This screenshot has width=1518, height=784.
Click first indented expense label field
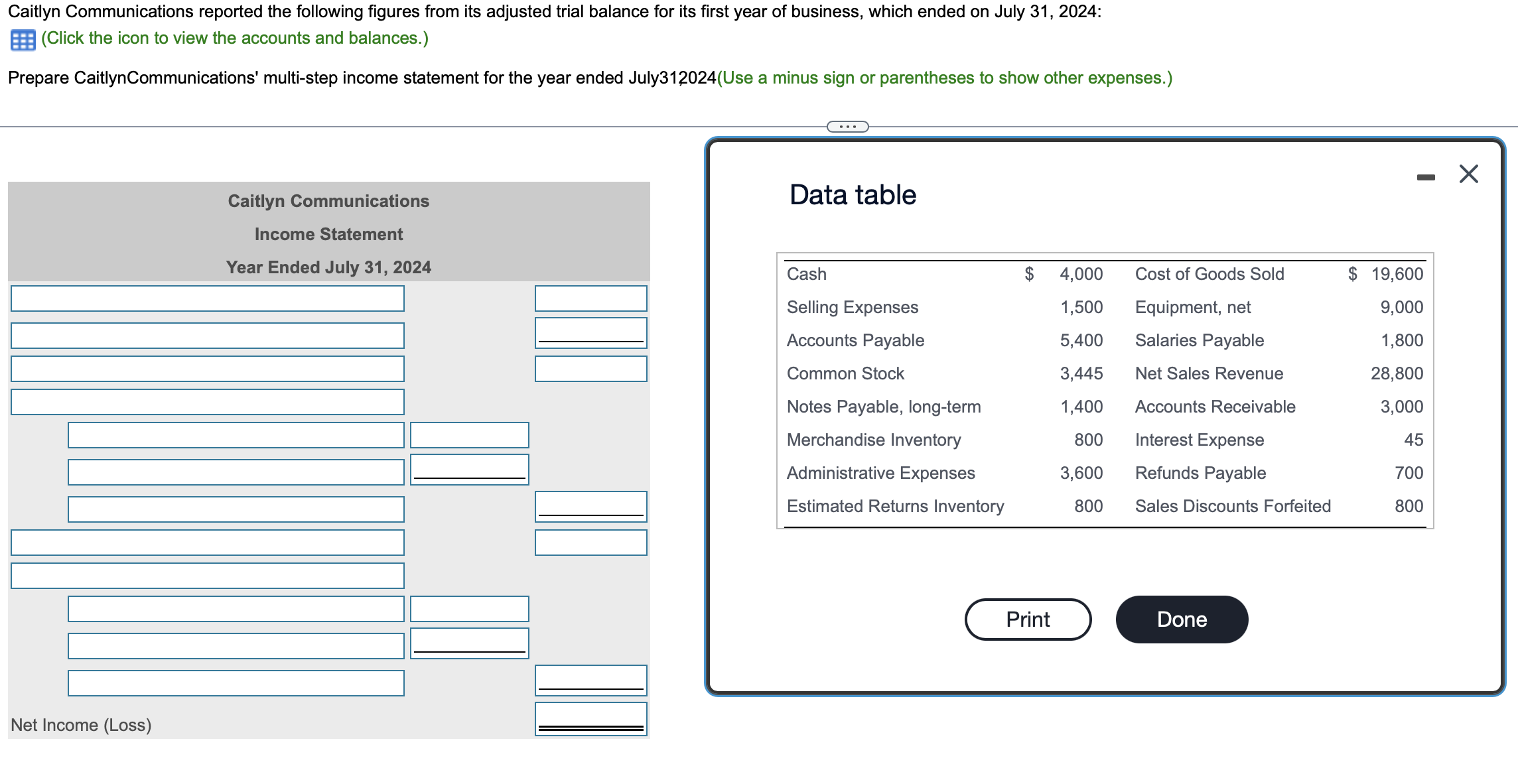point(236,435)
